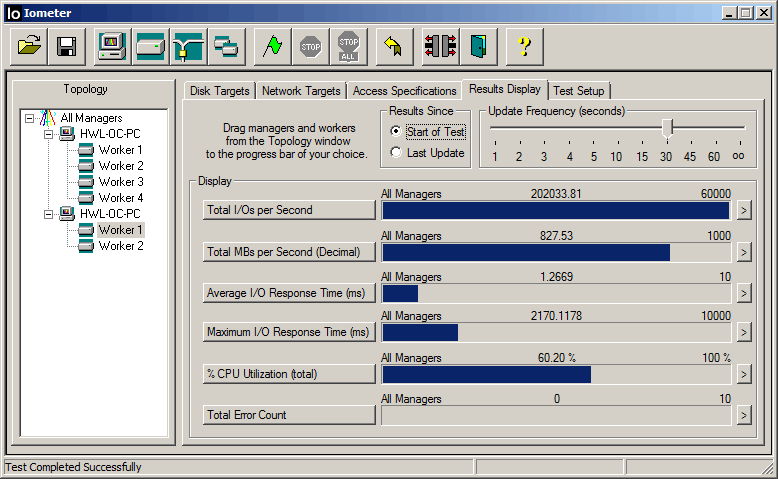The image size is (778, 479).
Task: Open the arrow next to Total I/Os per Second bar
Action: tap(743, 210)
